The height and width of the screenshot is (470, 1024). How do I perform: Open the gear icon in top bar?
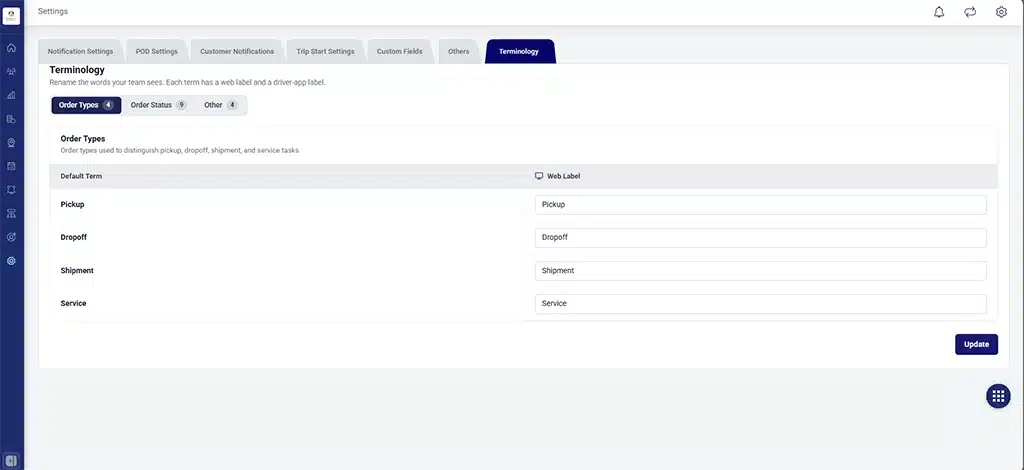pos(1001,12)
